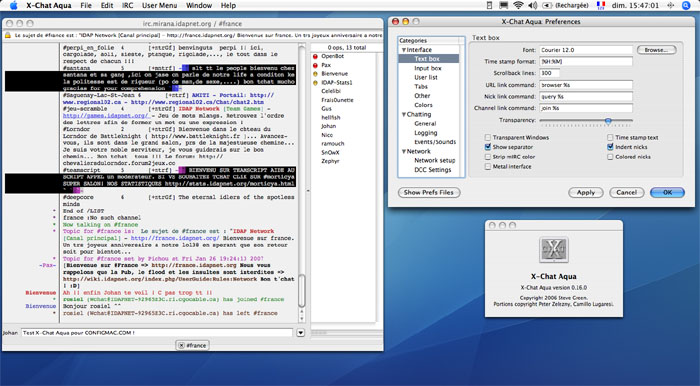Toggle the Metal interface checkbox

pos(488,166)
